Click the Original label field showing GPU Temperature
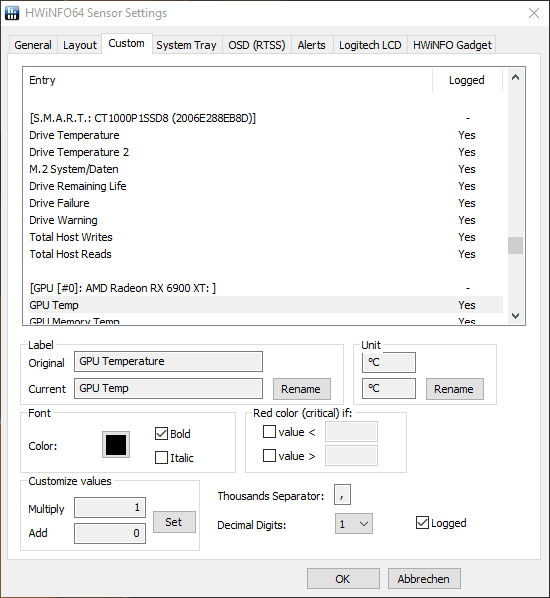 pos(168,361)
